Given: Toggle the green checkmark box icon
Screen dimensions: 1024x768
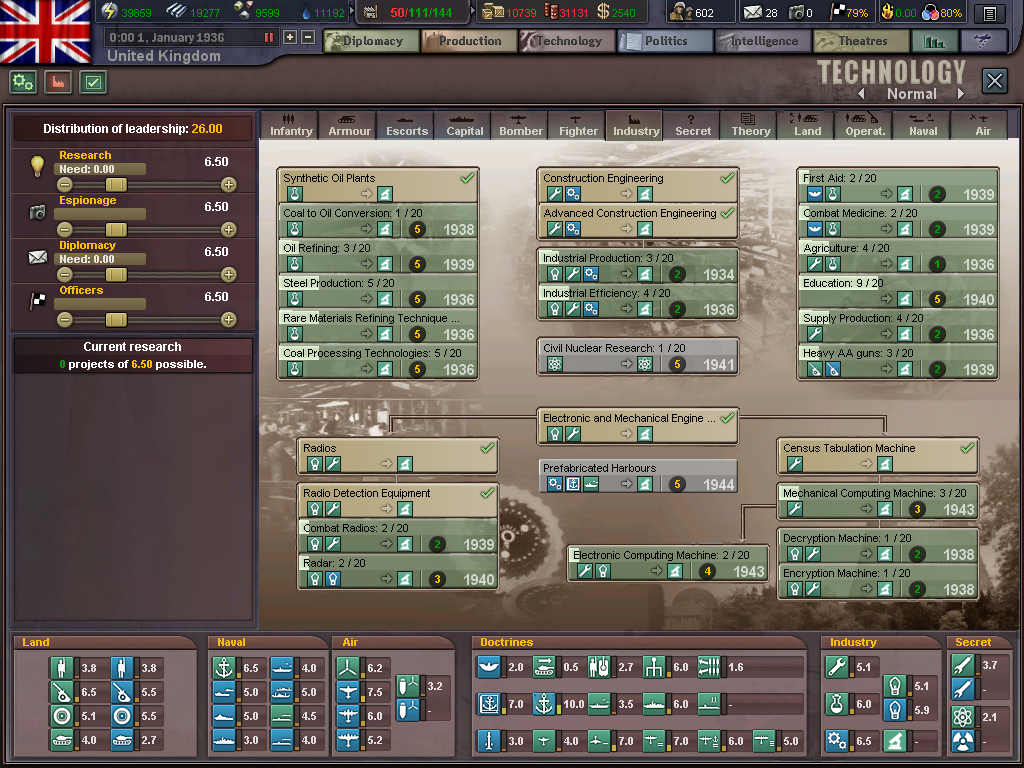Looking at the screenshot, I should (93, 82).
